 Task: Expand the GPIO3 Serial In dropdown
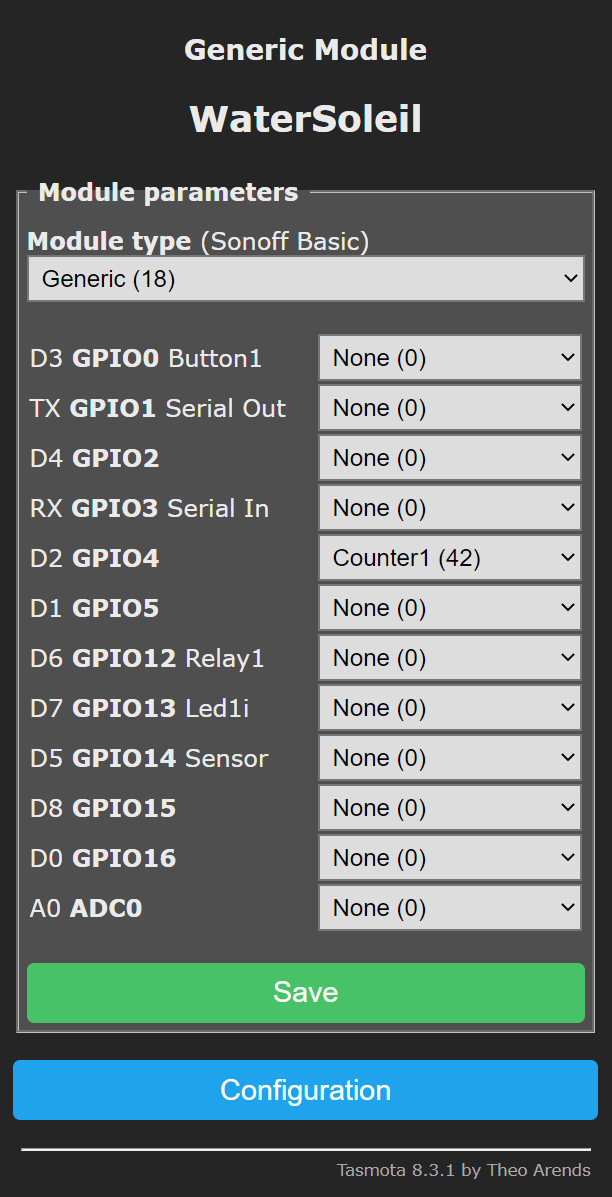(449, 508)
